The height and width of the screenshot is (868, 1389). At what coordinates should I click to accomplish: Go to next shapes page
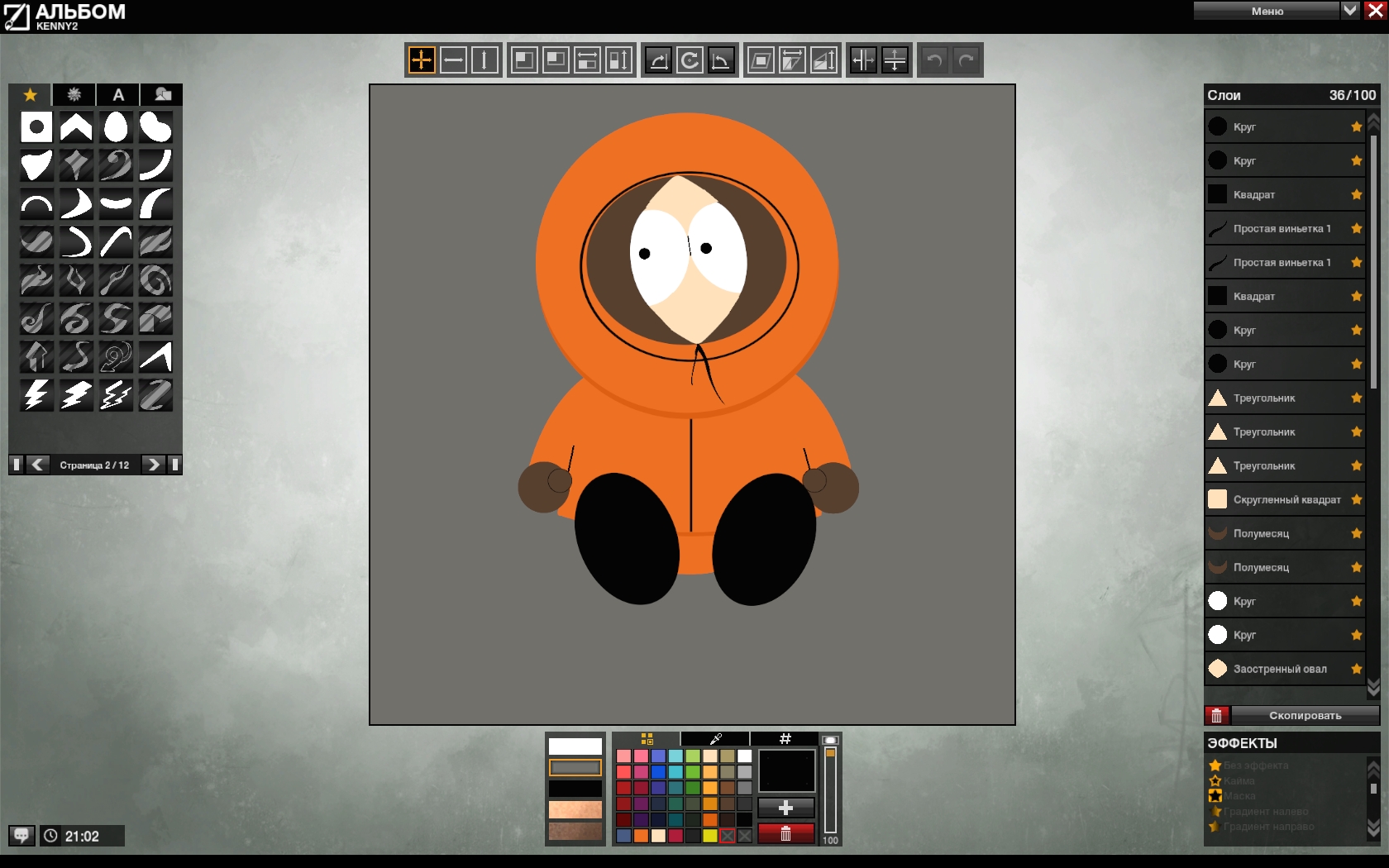pos(153,465)
